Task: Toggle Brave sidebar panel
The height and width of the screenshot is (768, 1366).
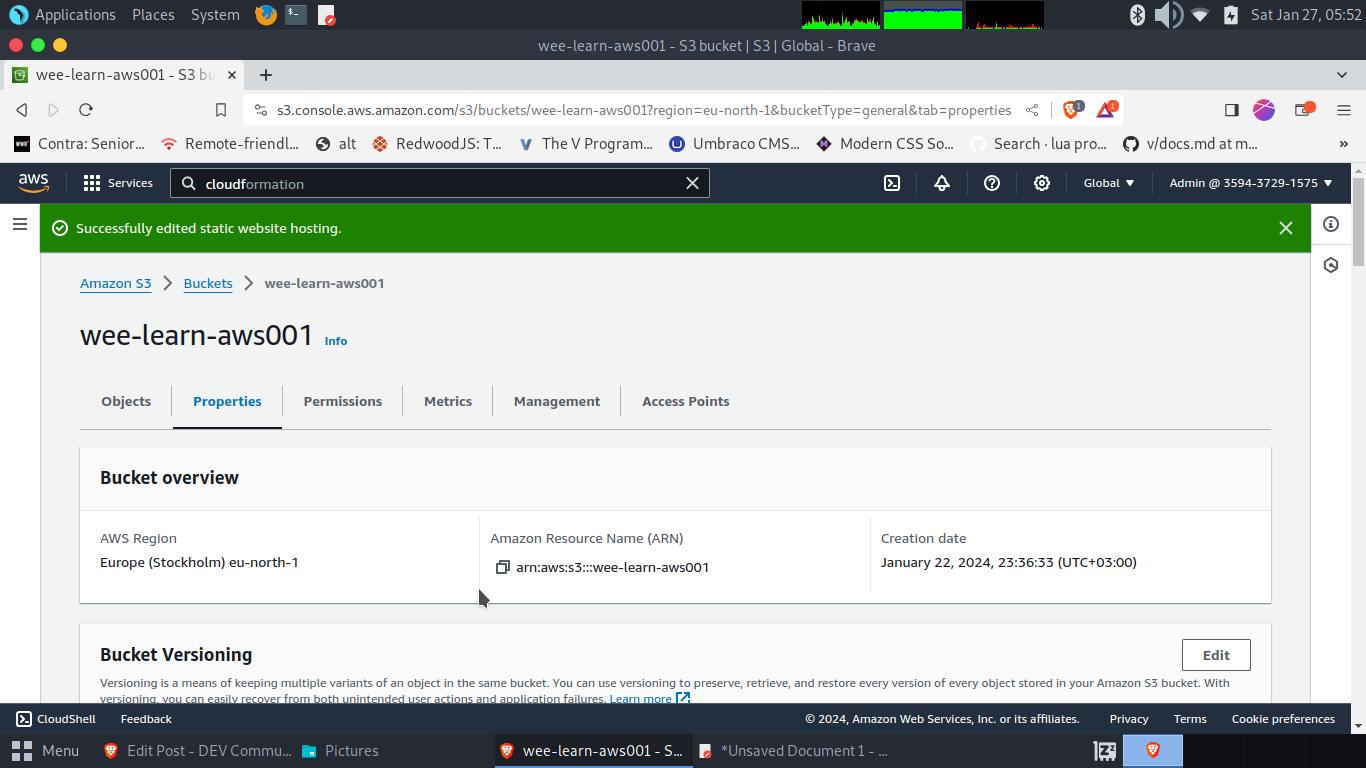Action: (x=1232, y=110)
